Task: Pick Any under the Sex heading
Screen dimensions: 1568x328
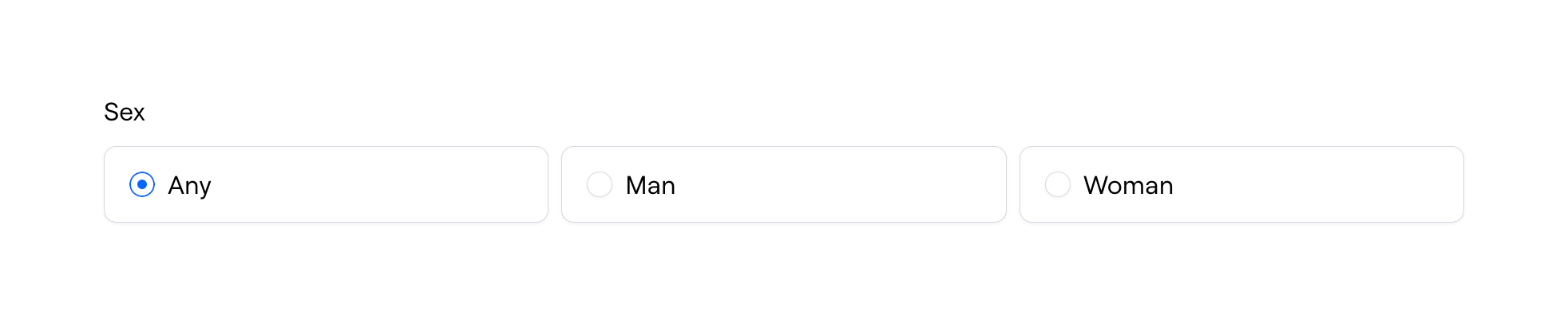Action: 142,184
